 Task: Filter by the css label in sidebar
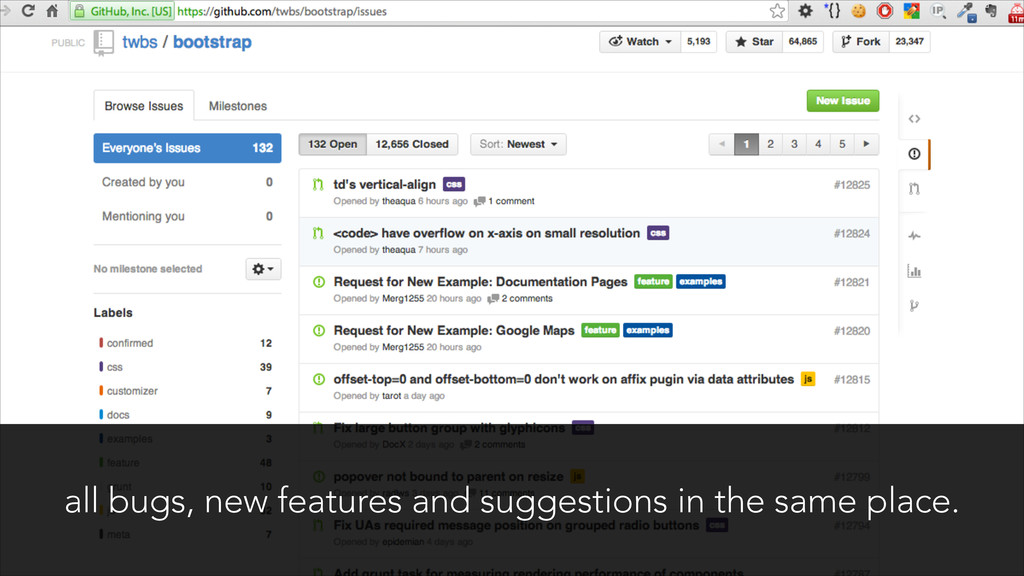[x=185, y=367]
